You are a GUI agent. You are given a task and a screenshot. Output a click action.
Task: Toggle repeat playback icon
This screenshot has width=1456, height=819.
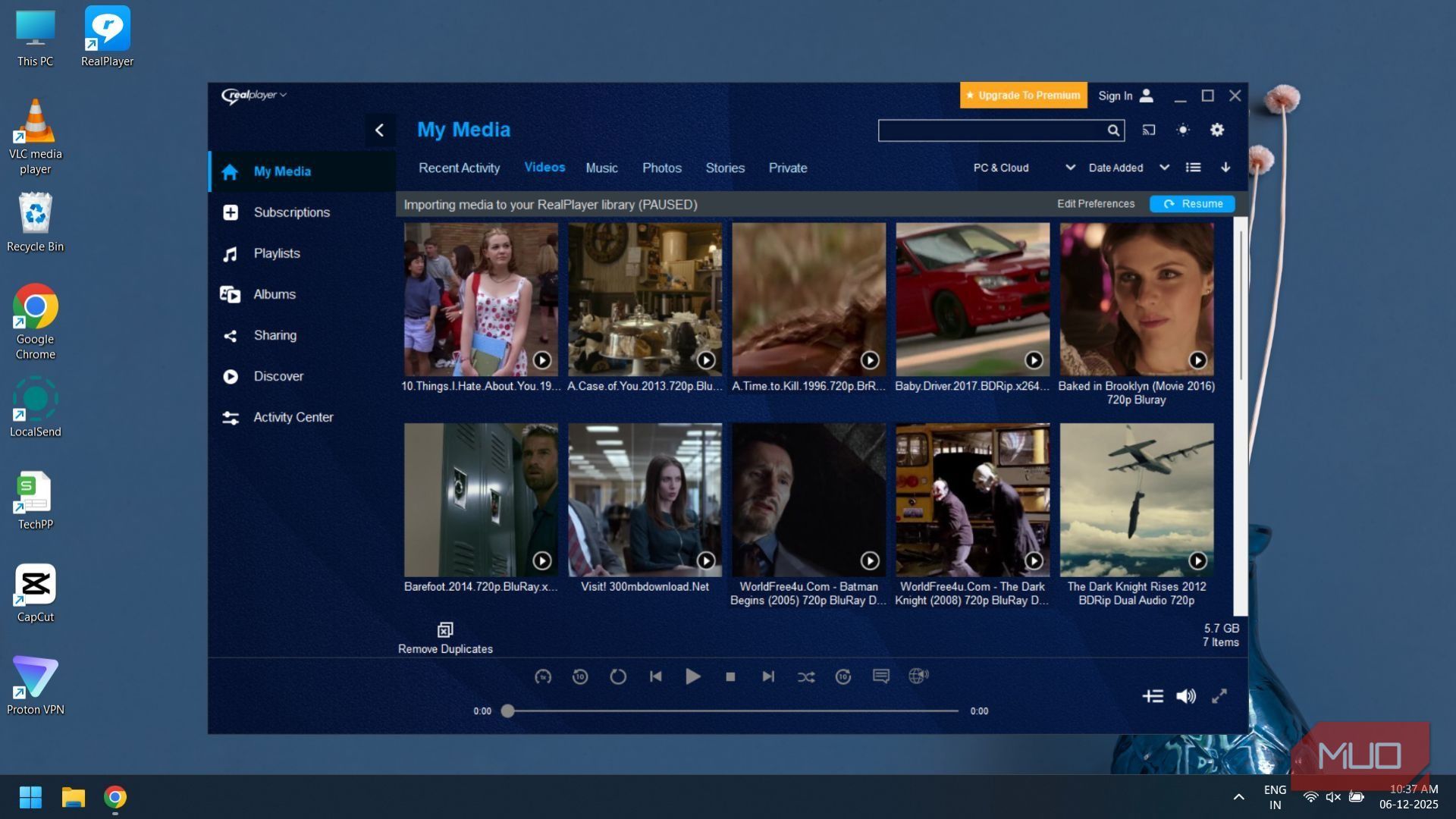pyautogui.click(x=618, y=676)
